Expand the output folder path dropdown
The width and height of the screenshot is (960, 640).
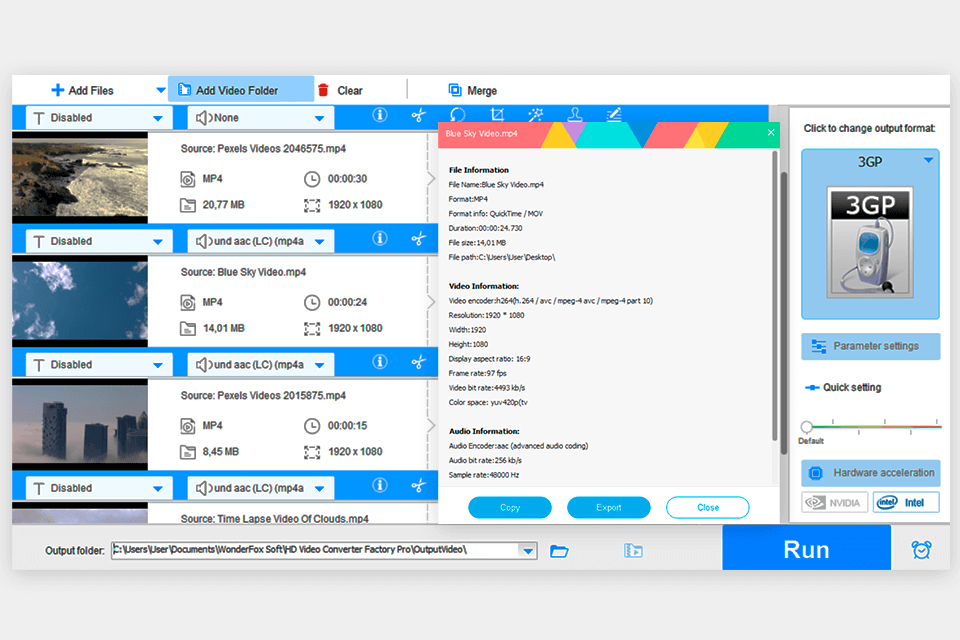(x=530, y=549)
